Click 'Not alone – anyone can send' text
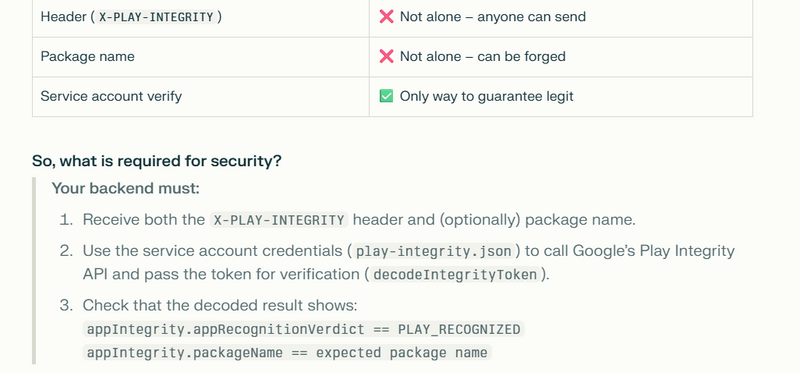Screen dimensions: 800x373 (x=492, y=17)
